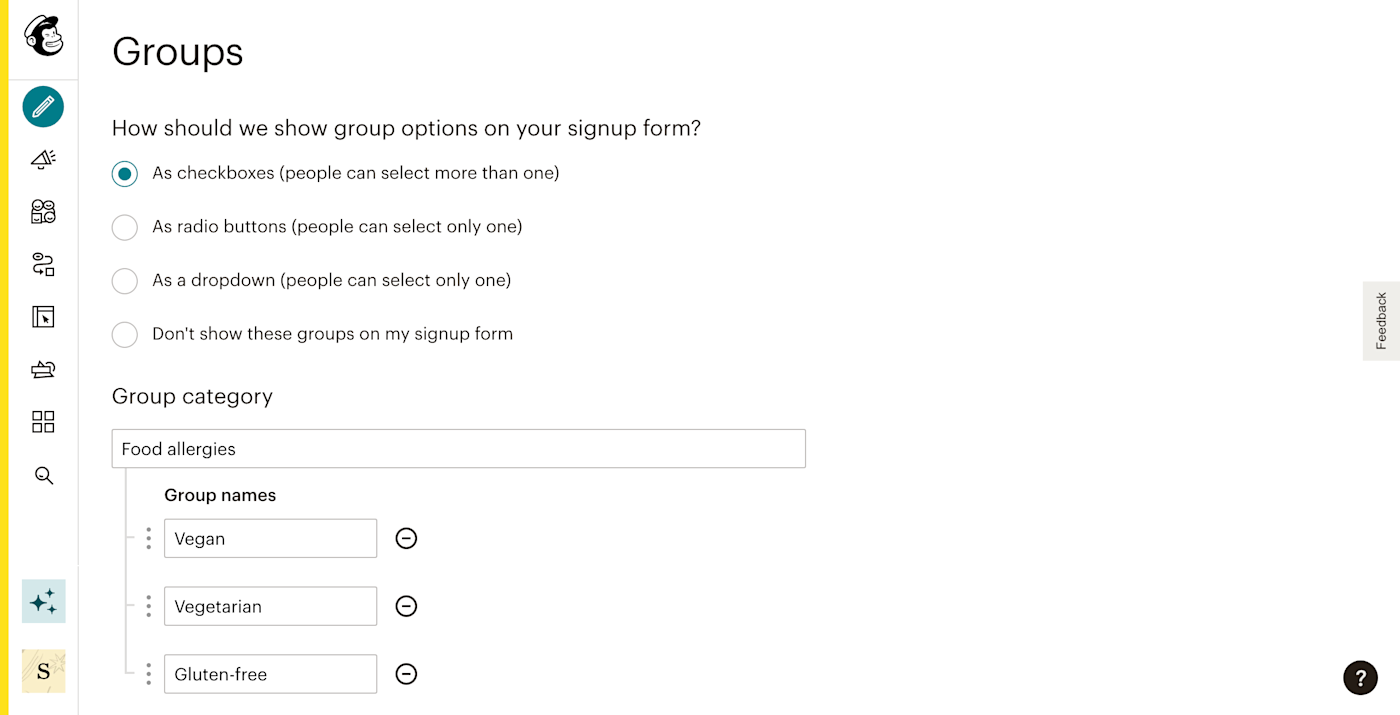This screenshot has height=715, width=1400.
Task: Select the As a dropdown option
Action: pyautogui.click(x=125, y=281)
